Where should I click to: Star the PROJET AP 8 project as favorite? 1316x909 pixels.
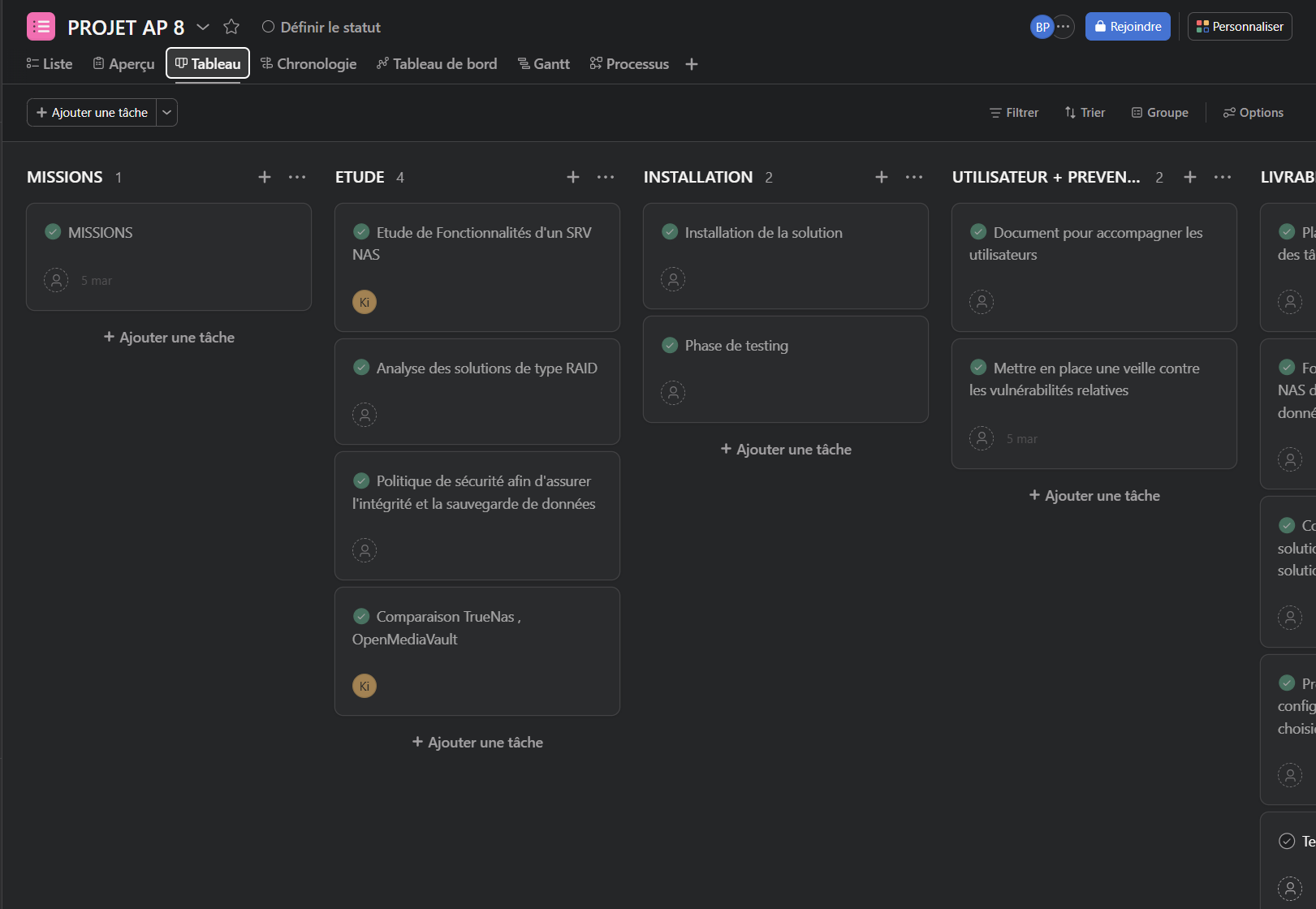click(231, 27)
